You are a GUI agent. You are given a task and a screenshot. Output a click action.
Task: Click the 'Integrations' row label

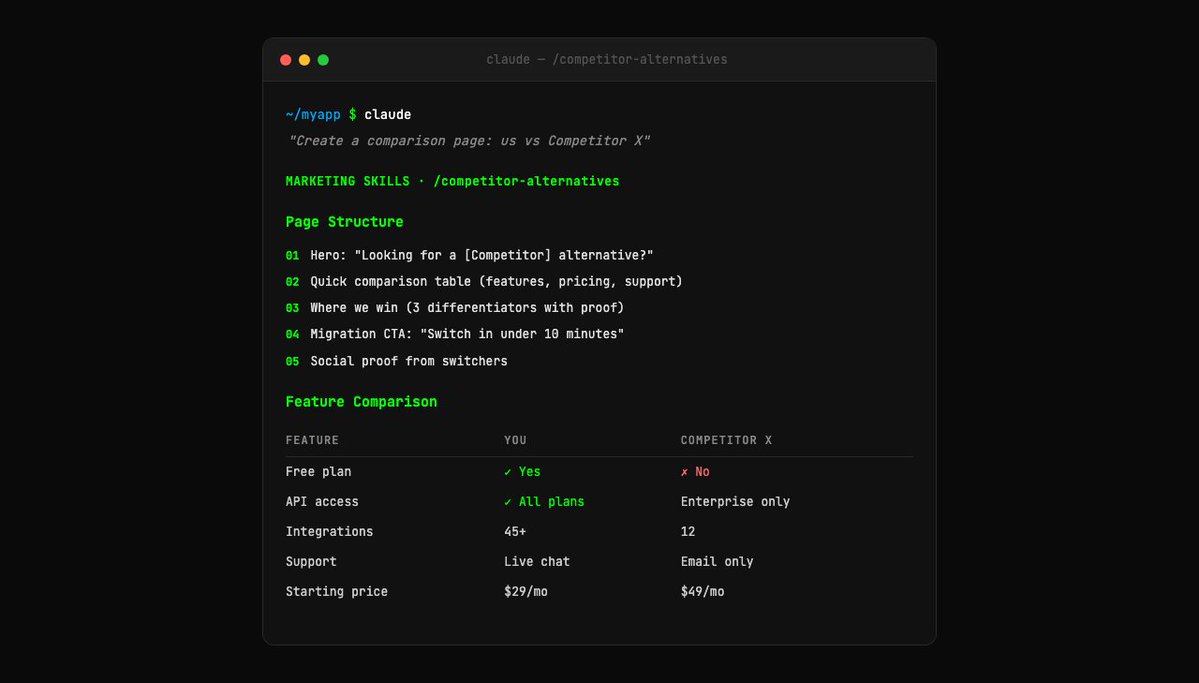tap(330, 532)
